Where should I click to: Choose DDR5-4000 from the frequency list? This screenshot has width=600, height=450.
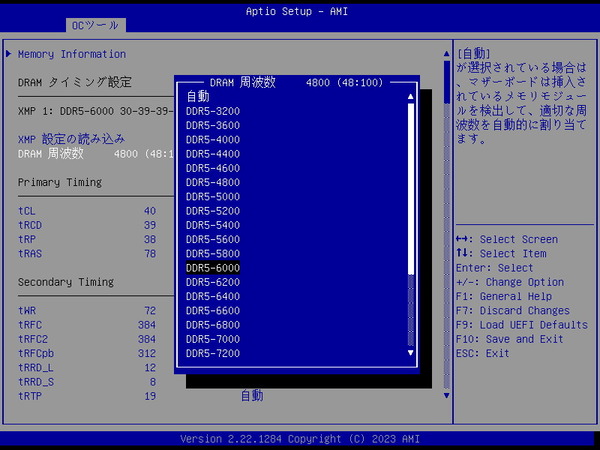tap(213, 139)
